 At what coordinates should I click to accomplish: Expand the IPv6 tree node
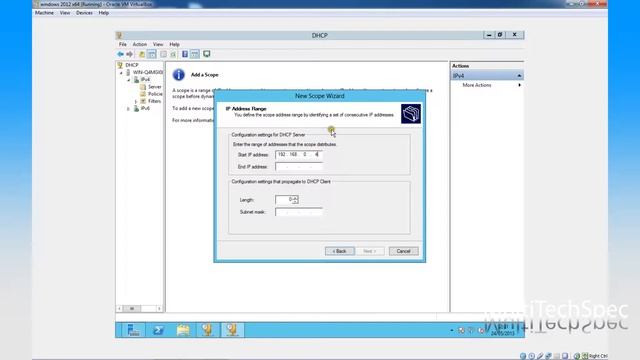(129, 109)
